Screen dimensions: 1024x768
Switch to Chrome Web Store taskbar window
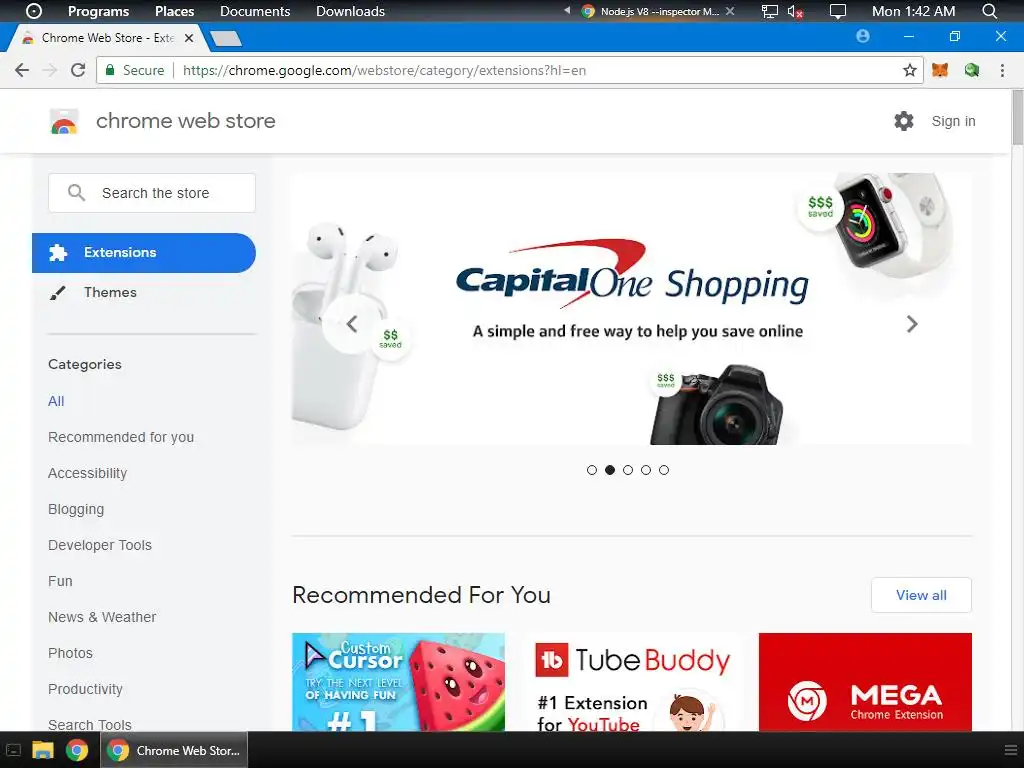[x=174, y=750]
